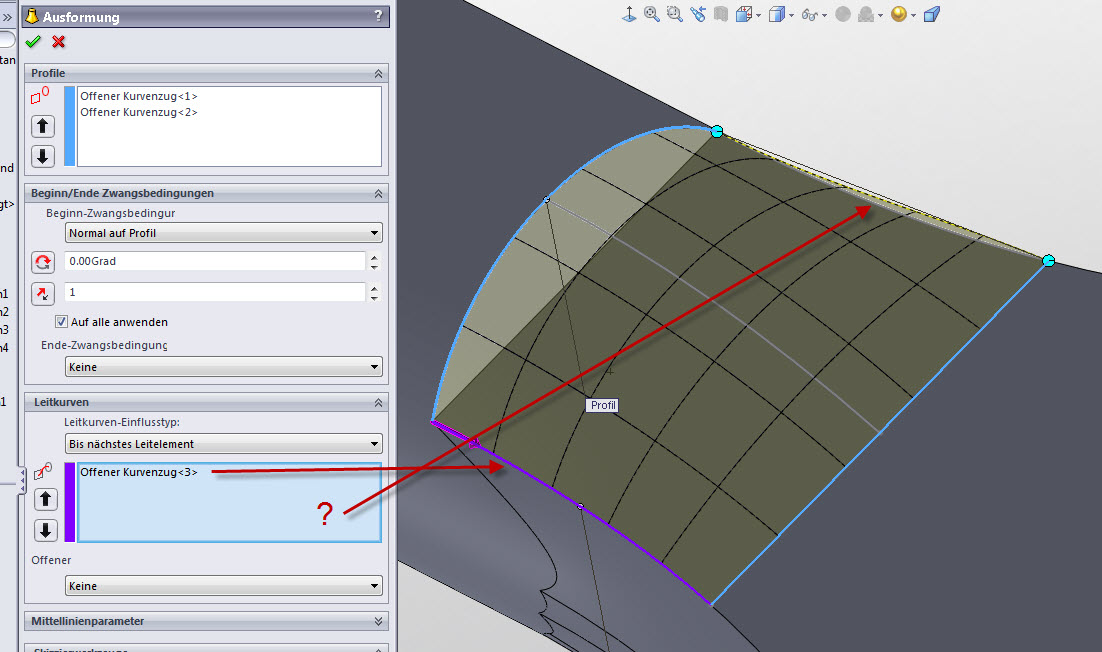The height and width of the screenshot is (652, 1102).
Task: Click the Zoom to Fit magnifier icon
Action: click(652, 14)
